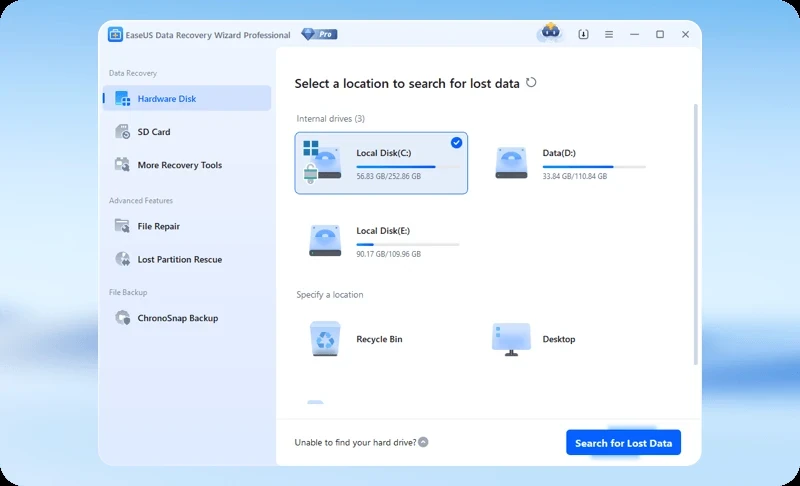
Task: Select the Local Disk(E:) label
Action: click(383, 231)
